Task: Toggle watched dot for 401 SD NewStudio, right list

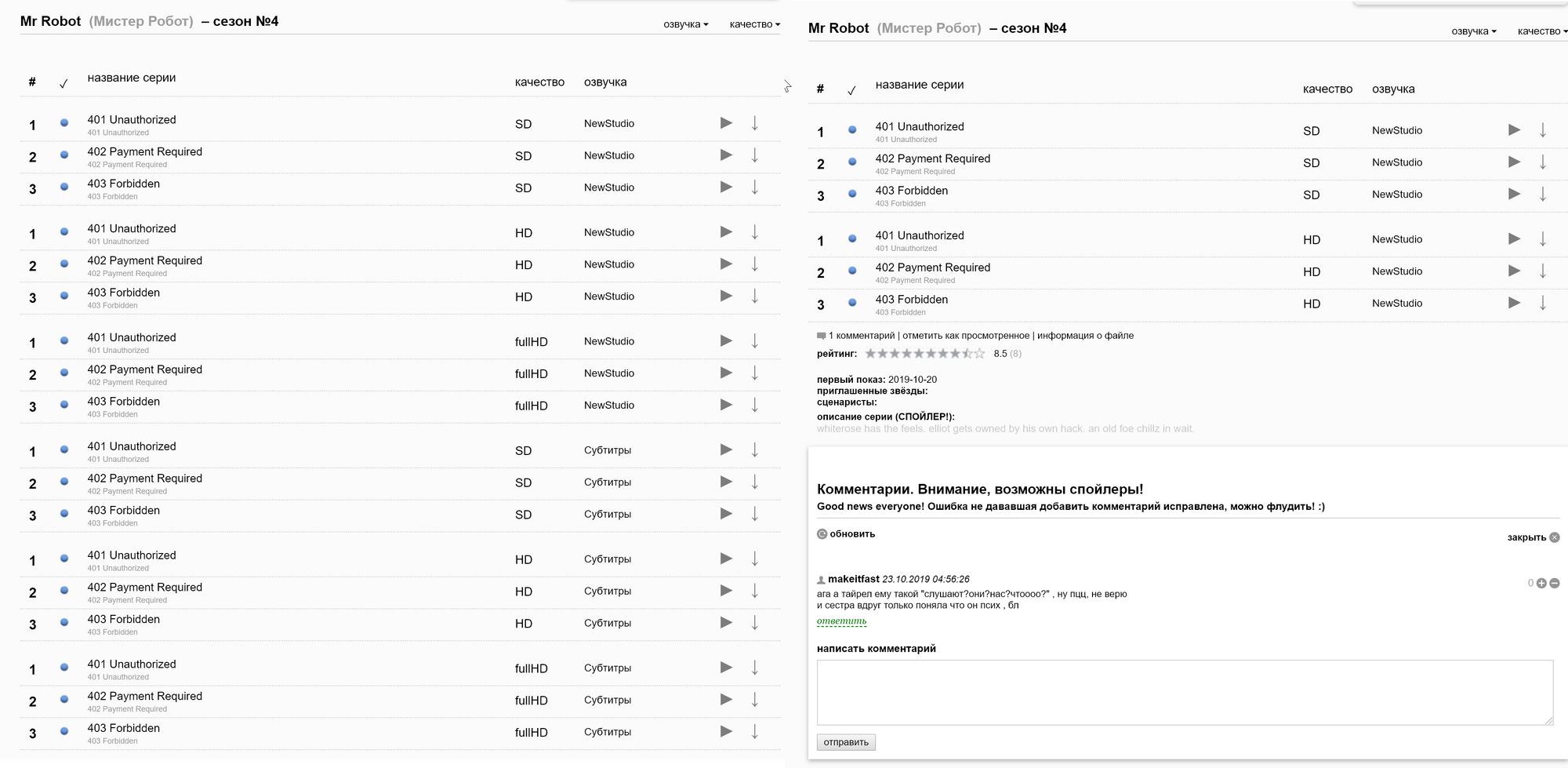Action: click(852, 130)
